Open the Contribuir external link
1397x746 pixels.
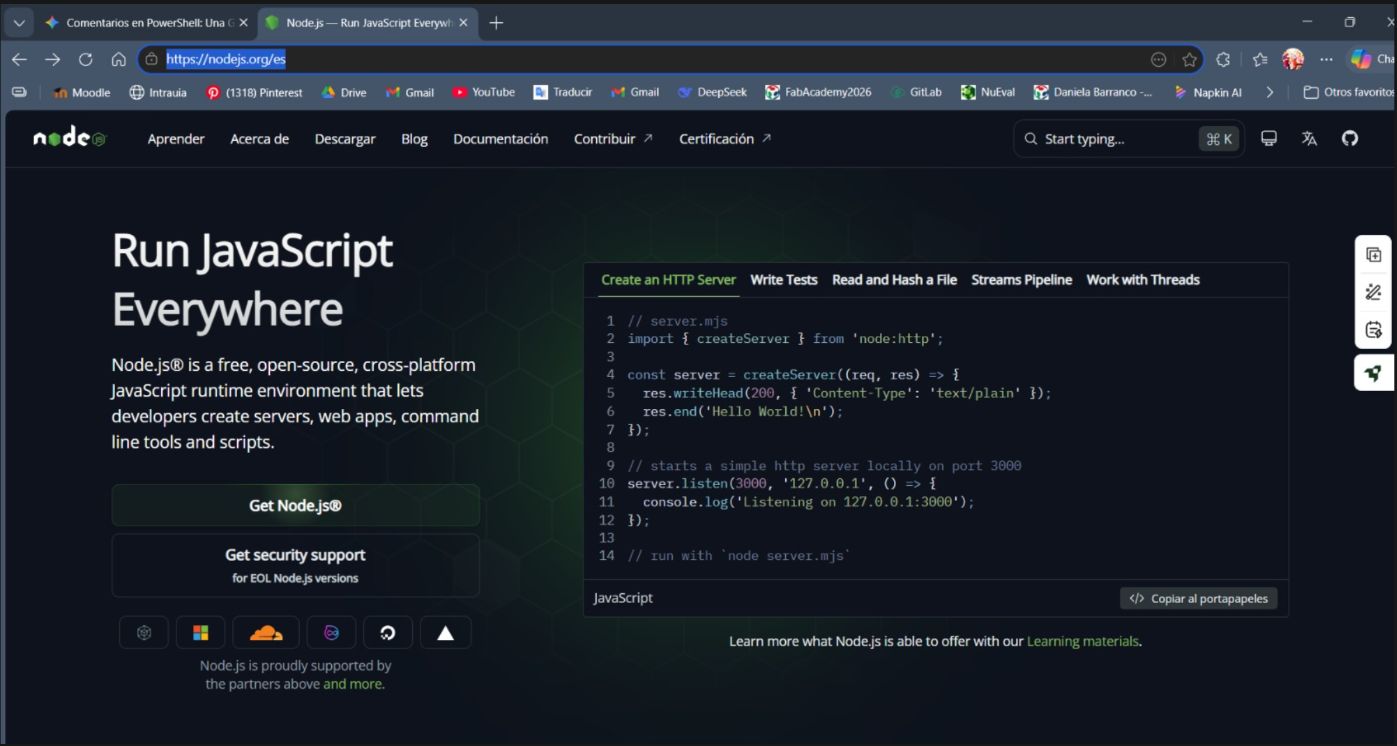(x=613, y=139)
